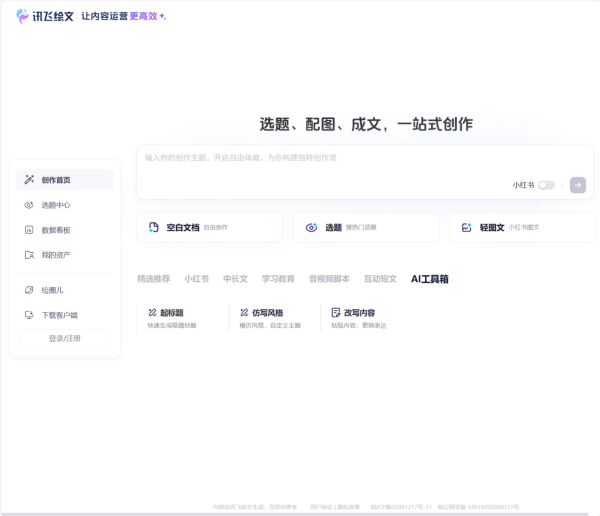The height and width of the screenshot is (516, 600).
Task: Click the 公网安备 34019202000117号 link
Action: coord(478,507)
